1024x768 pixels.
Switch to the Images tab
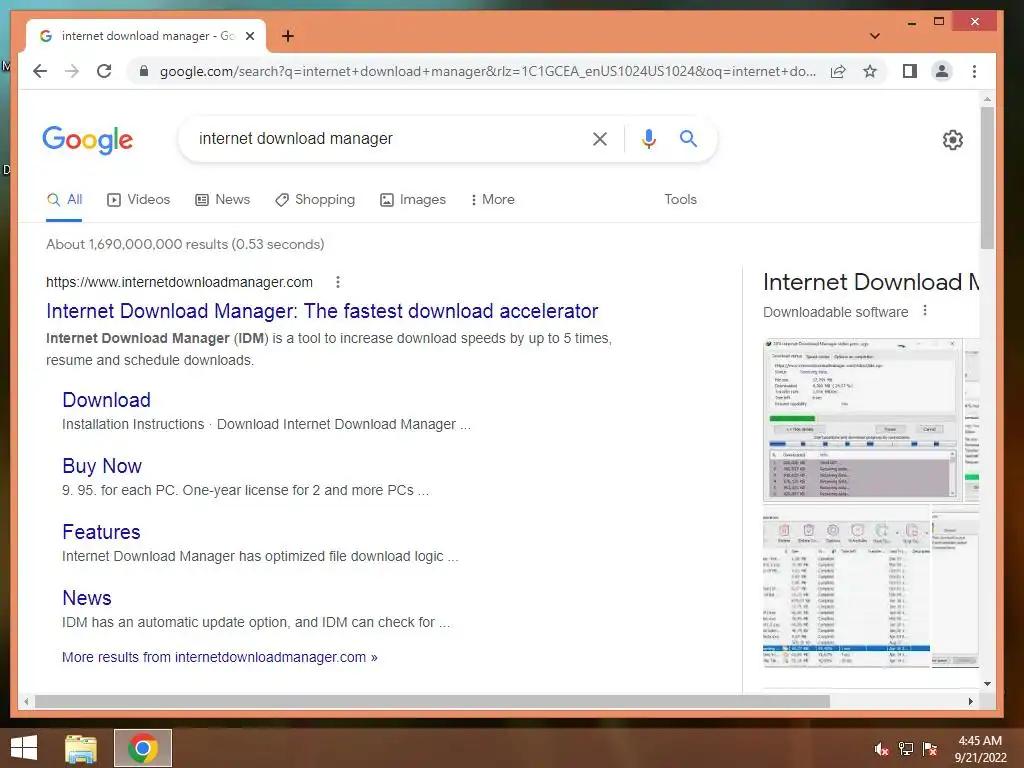pyautogui.click(x=413, y=200)
